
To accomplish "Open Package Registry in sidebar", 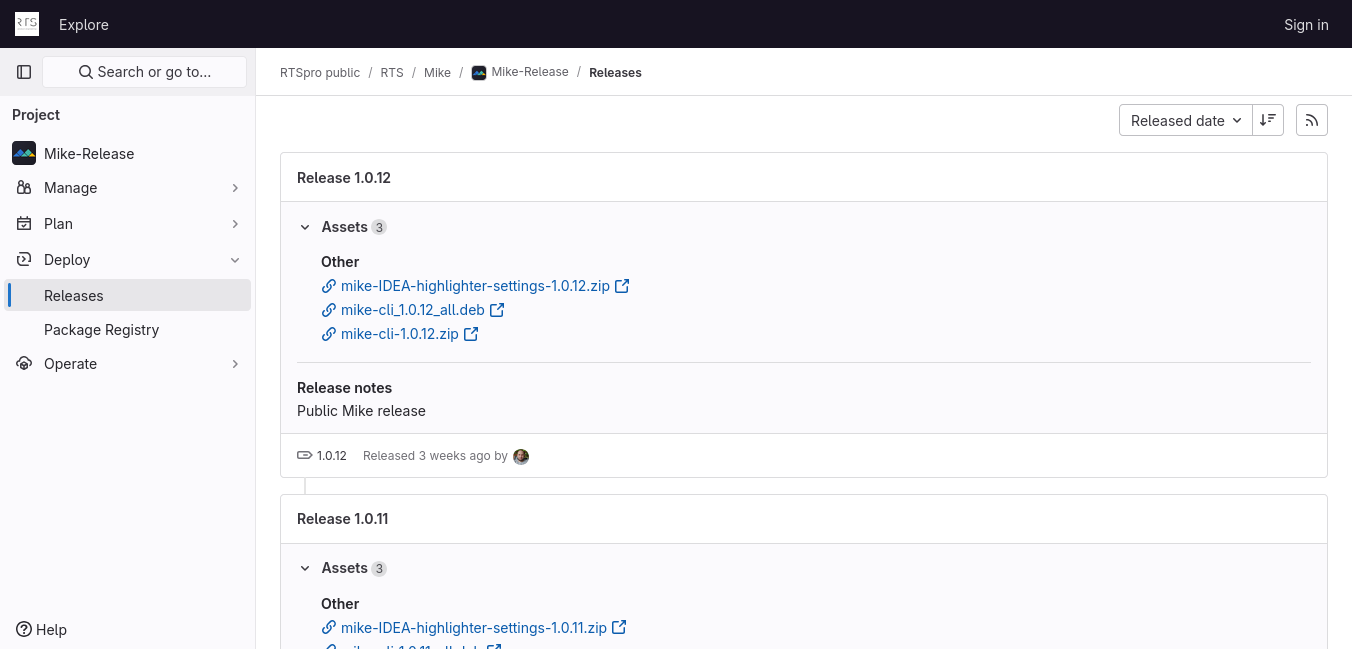I will (x=101, y=330).
